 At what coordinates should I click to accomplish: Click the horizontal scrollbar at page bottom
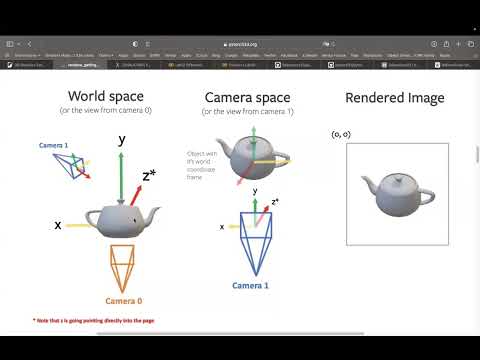point(230,333)
